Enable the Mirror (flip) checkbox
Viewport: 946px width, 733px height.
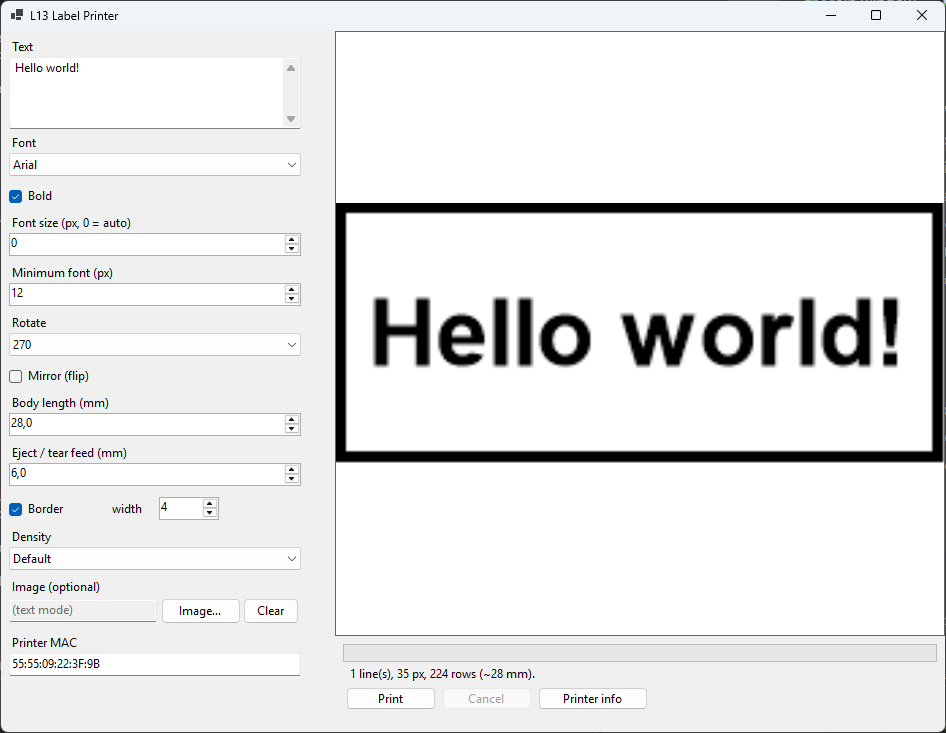16,376
